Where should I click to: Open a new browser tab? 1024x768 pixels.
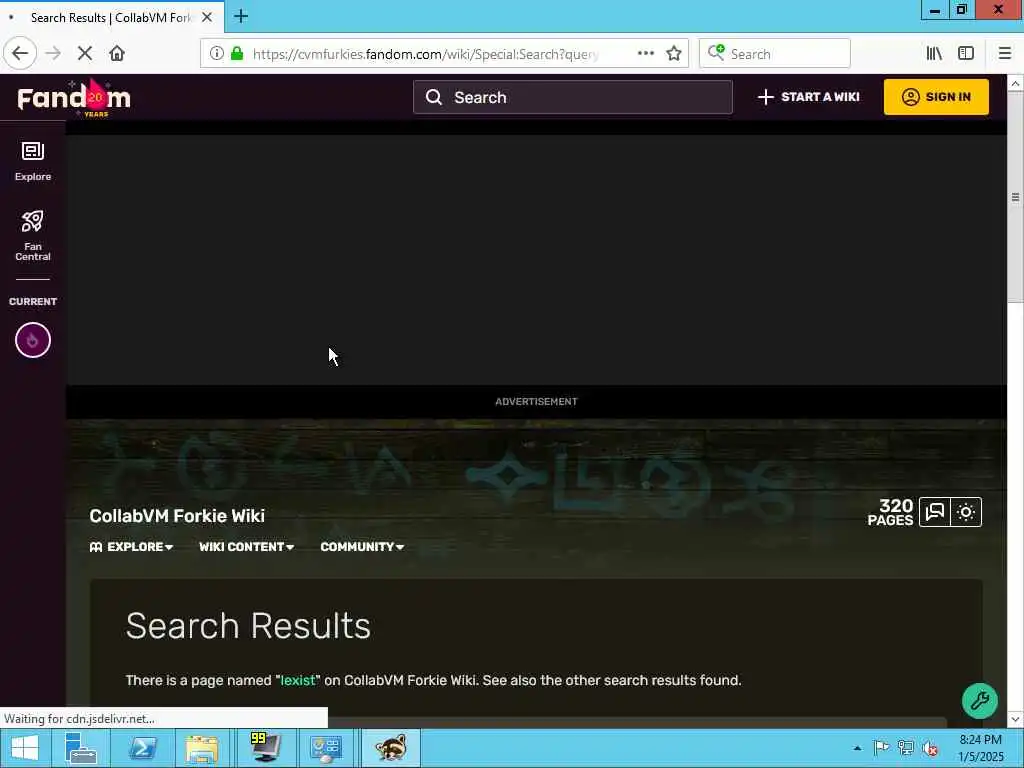pyautogui.click(x=240, y=16)
